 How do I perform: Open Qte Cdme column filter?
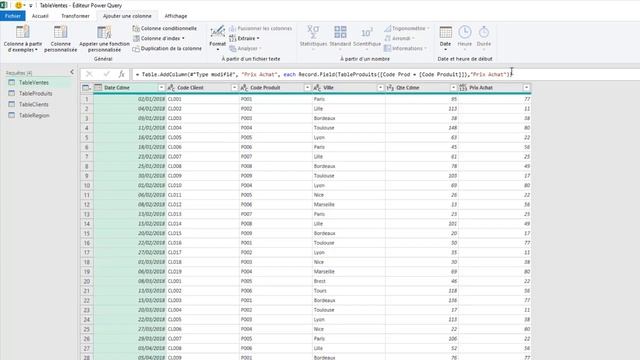tap(453, 88)
